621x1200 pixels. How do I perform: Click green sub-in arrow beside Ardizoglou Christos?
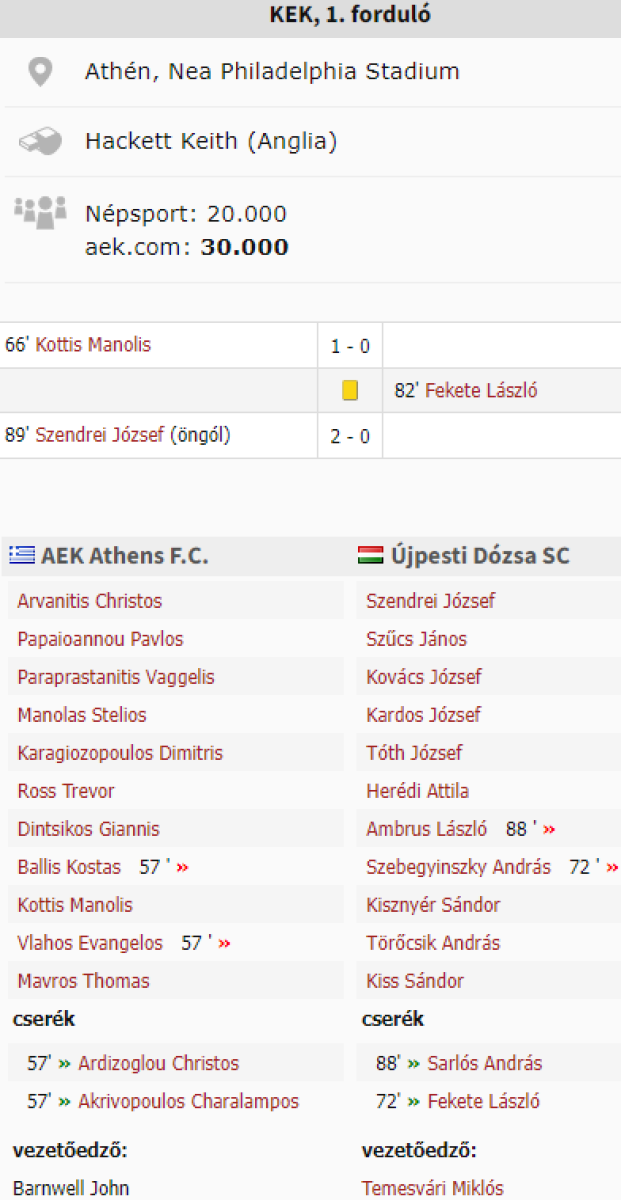[65, 1064]
